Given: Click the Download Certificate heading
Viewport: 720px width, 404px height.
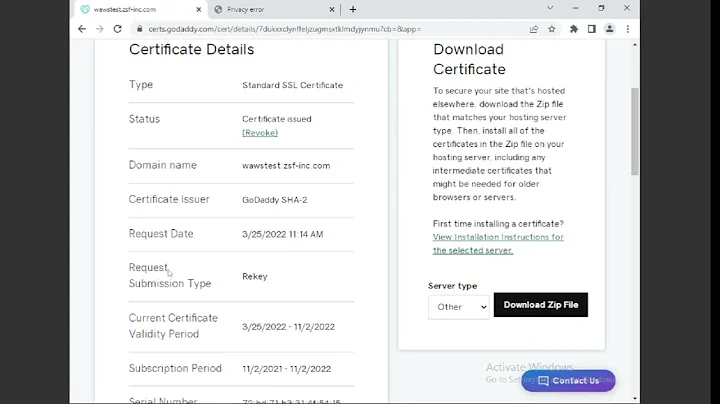Looking at the screenshot, I should pos(469,59).
